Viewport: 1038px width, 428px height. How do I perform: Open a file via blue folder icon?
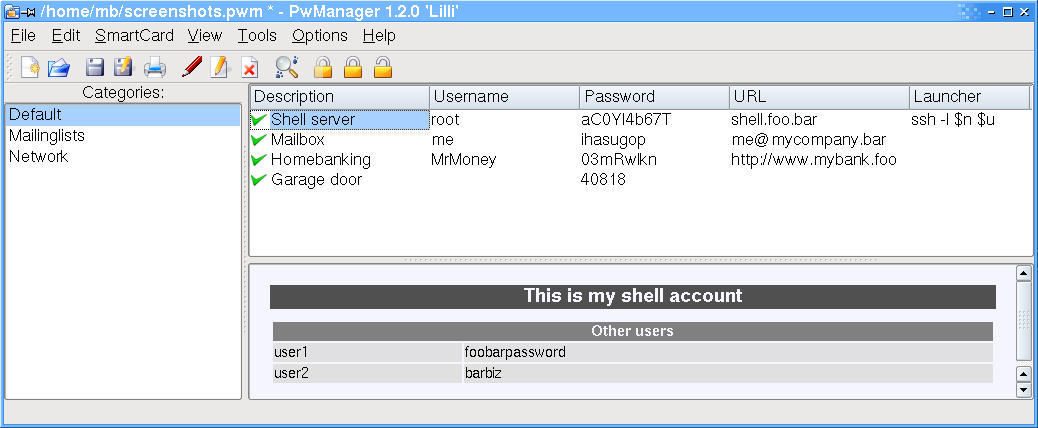coord(59,67)
